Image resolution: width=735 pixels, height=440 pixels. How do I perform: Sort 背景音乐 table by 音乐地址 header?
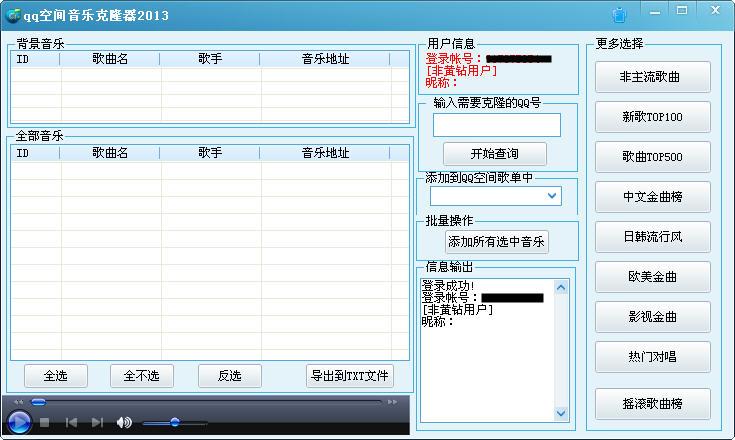(x=325, y=59)
